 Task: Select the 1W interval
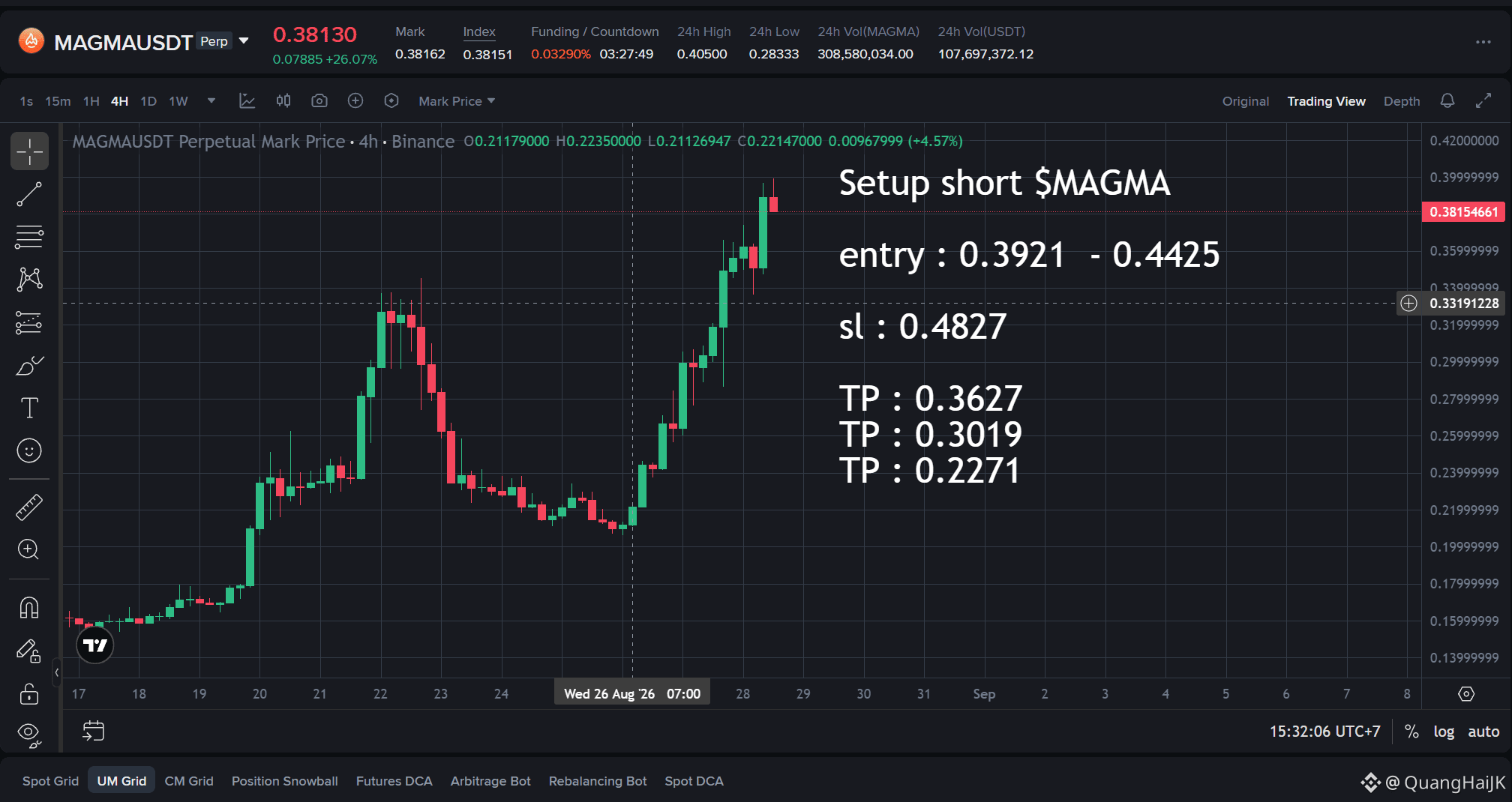point(178,101)
